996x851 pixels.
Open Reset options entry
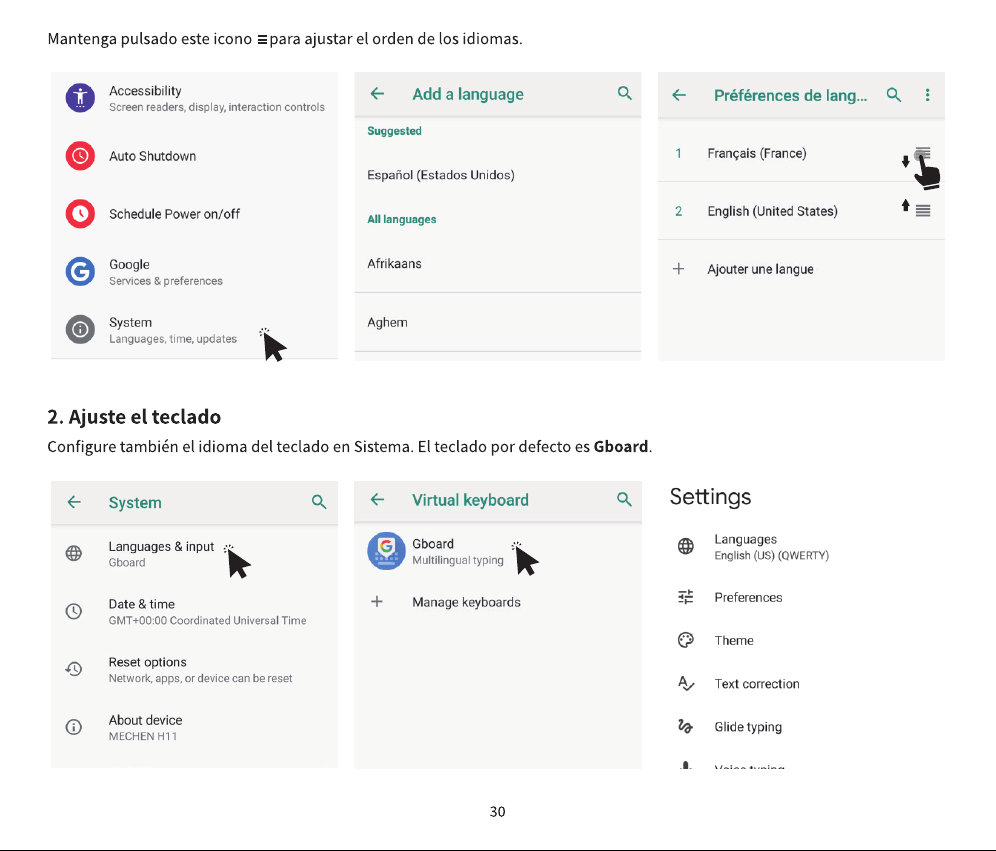pyautogui.click(x=194, y=669)
